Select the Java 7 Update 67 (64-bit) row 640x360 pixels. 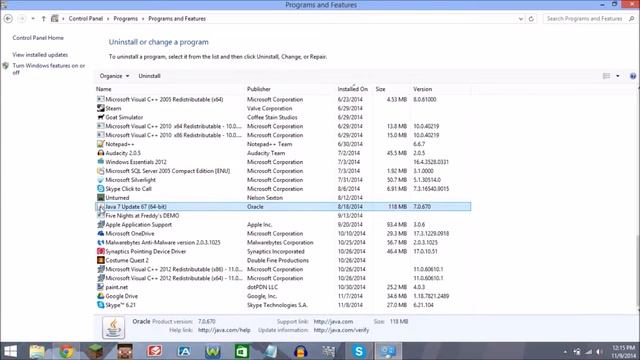(x=283, y=207)
